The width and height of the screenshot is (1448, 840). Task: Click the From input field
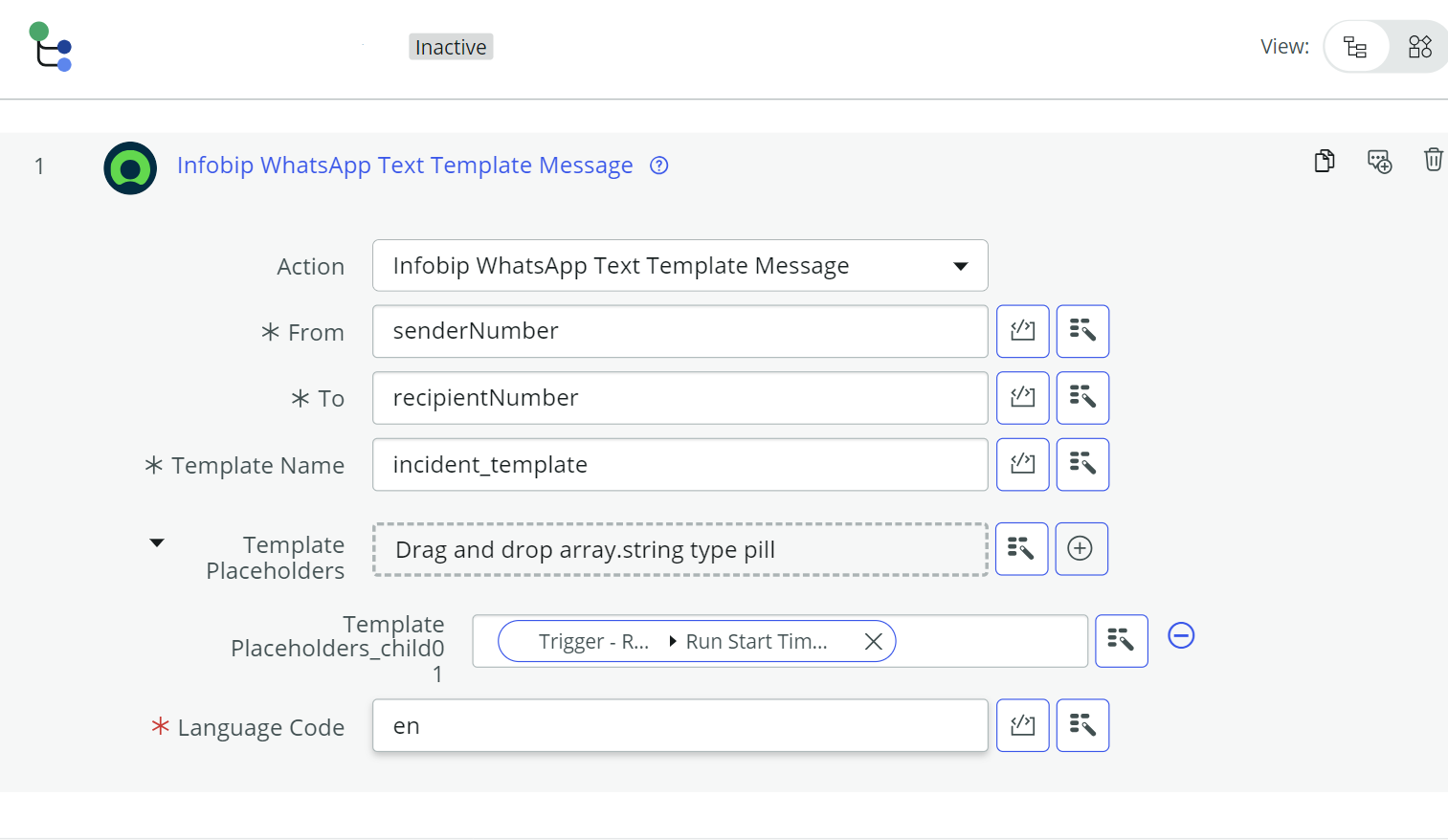[679, 331]
